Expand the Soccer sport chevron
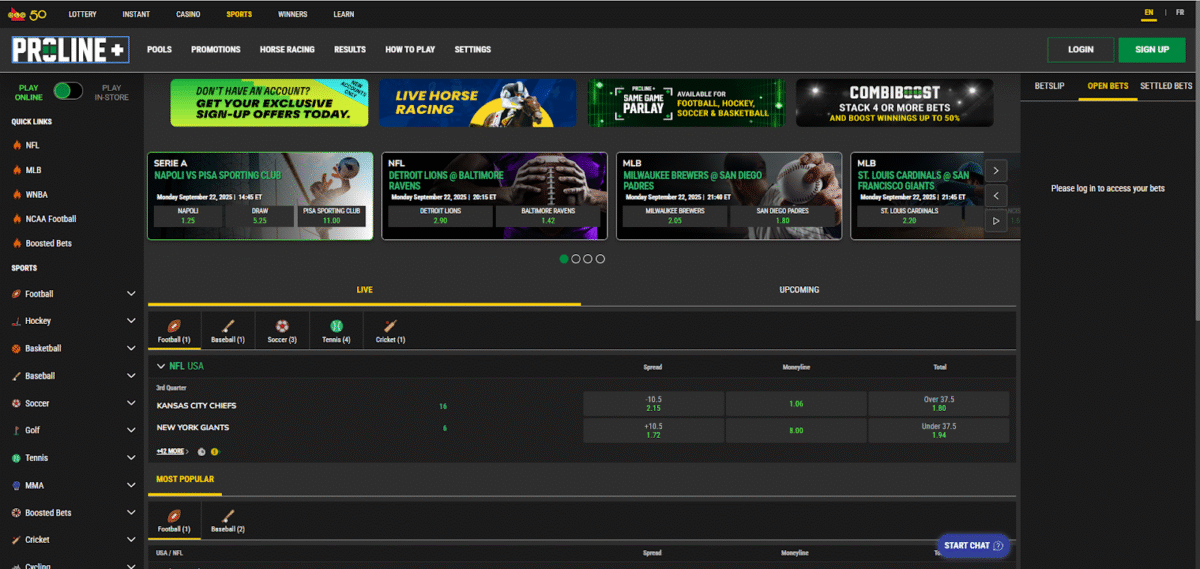Viewport: 1200px width, 569px height. pos(131,403)
